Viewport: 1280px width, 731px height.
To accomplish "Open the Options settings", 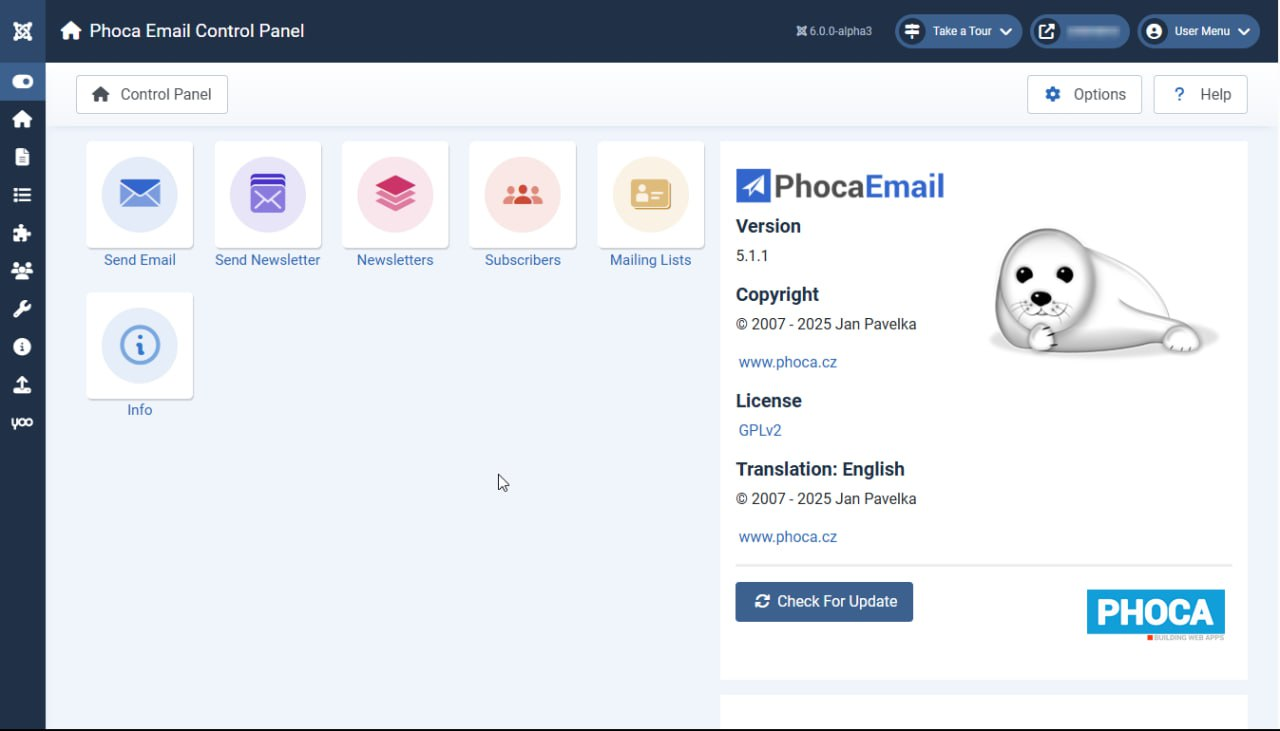I will (1084, 93).
